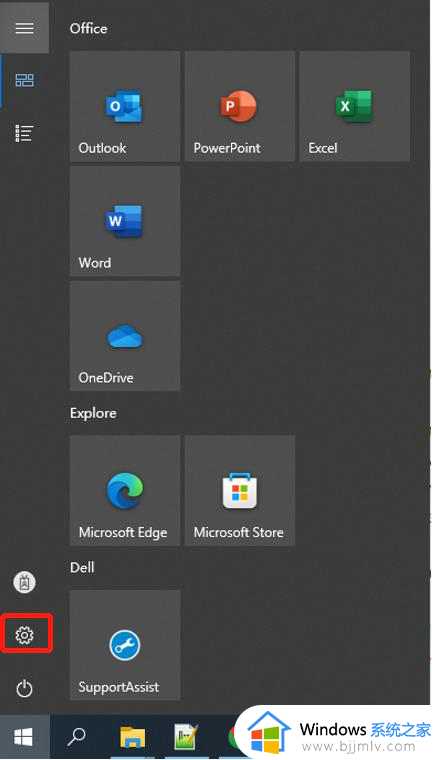The image size is (436, 760).
Task: Switch to Pinned tiles view
Action: (24, 80)
